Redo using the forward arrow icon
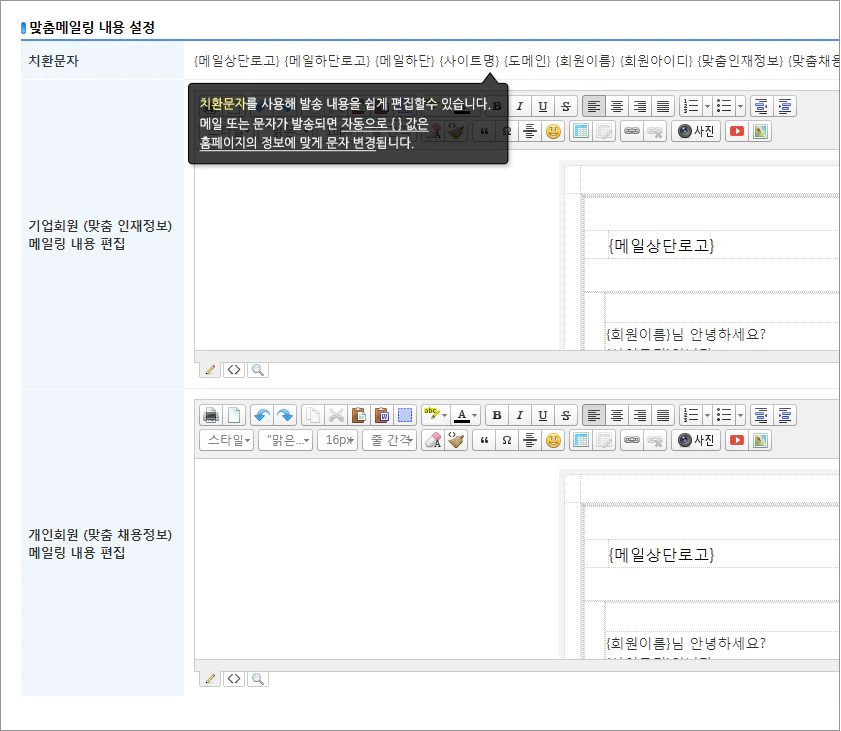The height and width of the screenshot is (731, 841). [285, 415]
